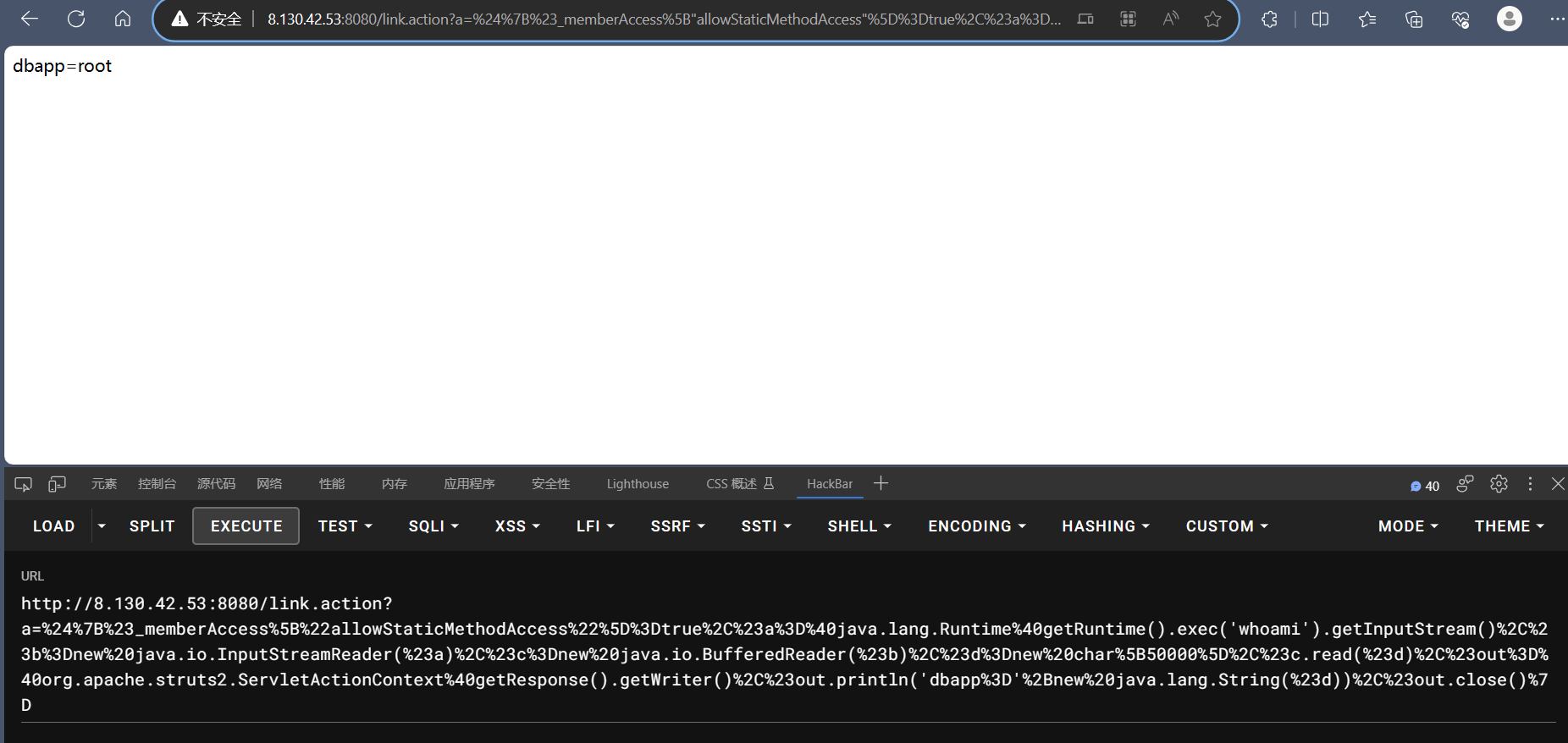Open the split screen window icon
Screen dimensions: 1568x743
[x=1085, y=19]
